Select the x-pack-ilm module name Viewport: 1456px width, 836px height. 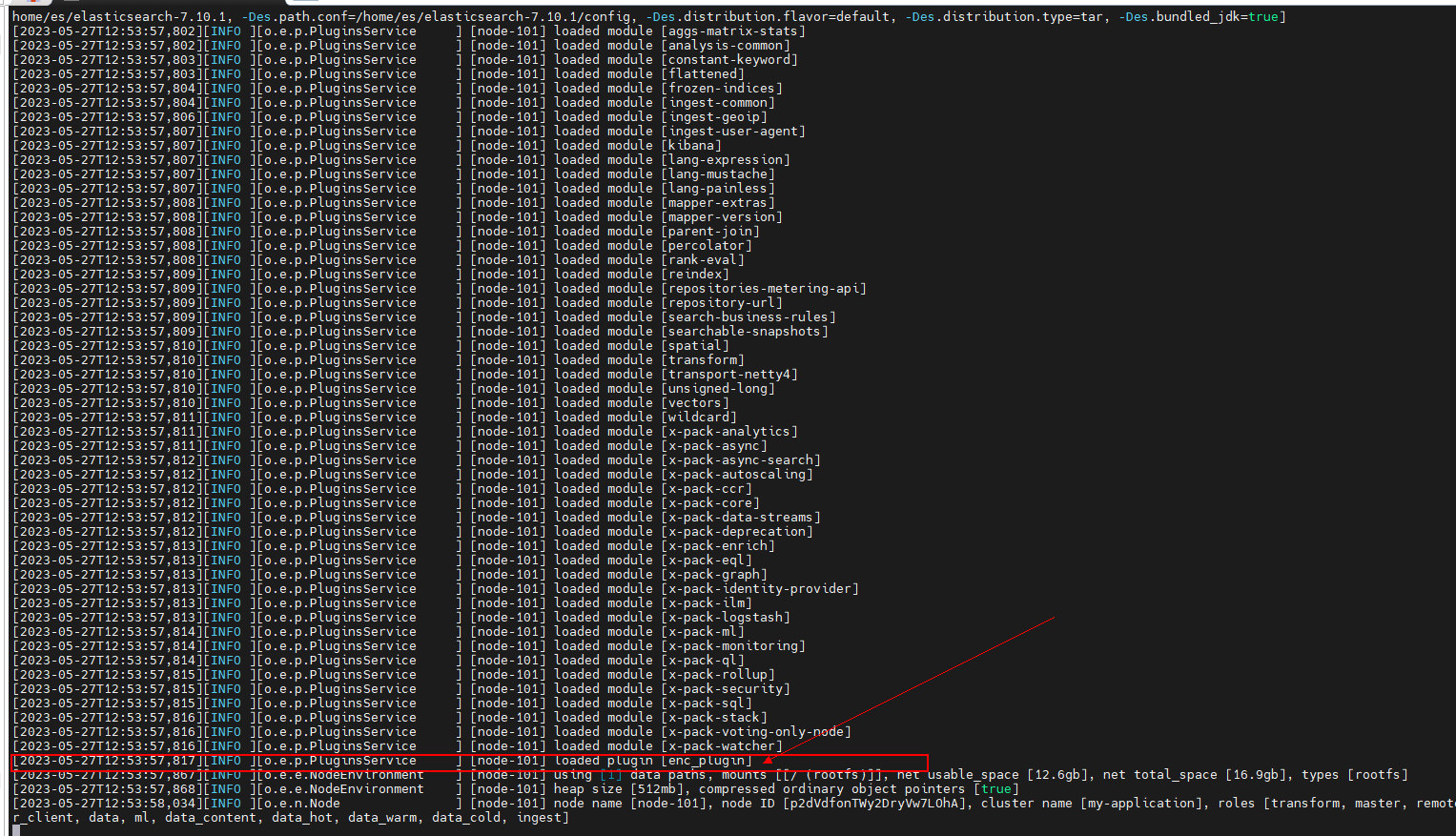[x=707, y=603]
